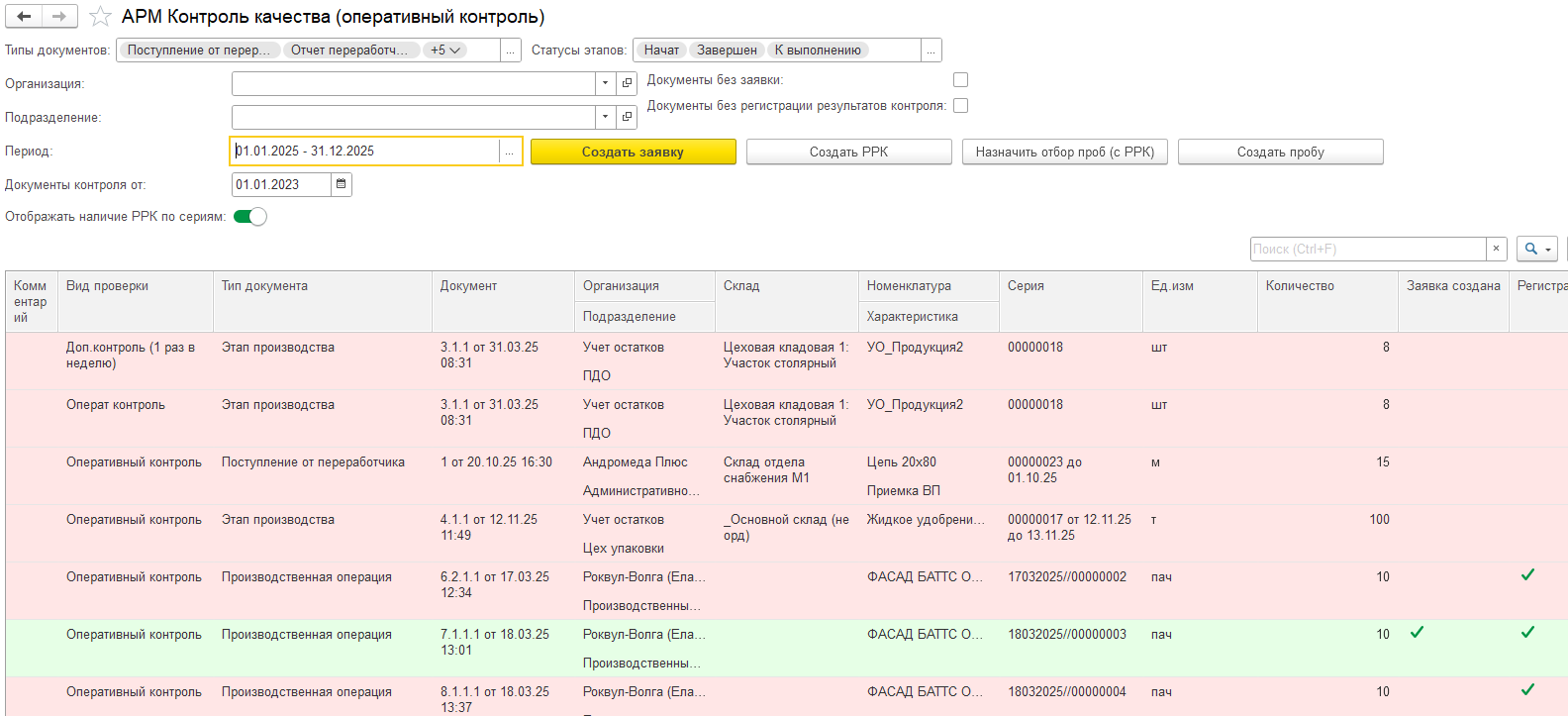This screenshot has width=1568, height=716.
Task: Open the Организация field link icon
Action: pos(627,84)
